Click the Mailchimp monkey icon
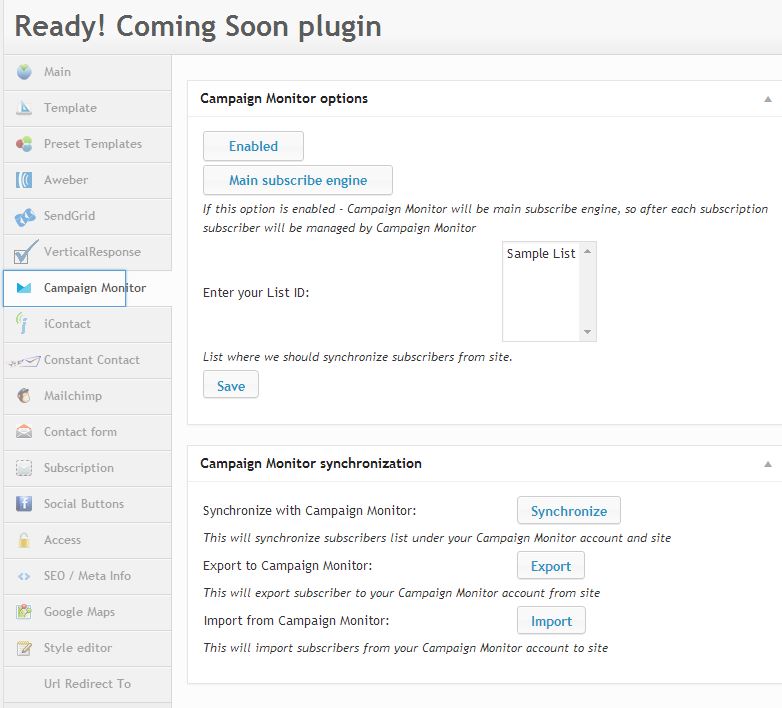Image resolution: width=782 pixels, height=708 pixels. (x=24, y=396)
